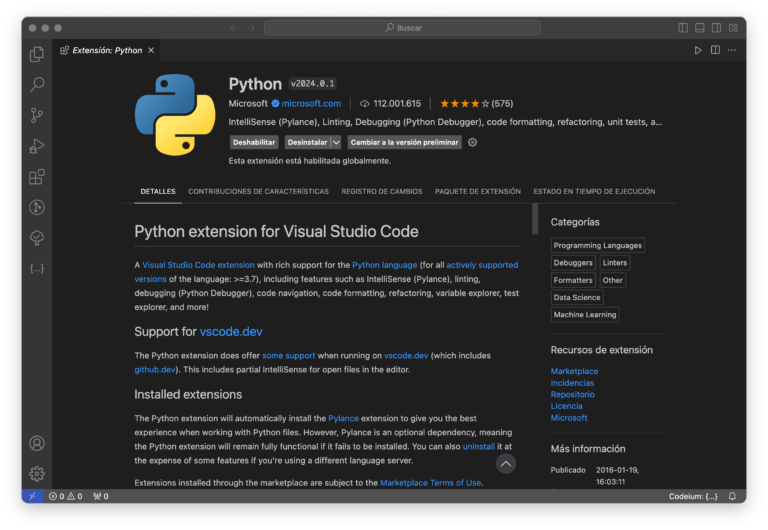The width and height of the screenshot is (768, 530).
Task: Open the Incidencias resource link
Action: pyautogui.click(x=572, y=383)
